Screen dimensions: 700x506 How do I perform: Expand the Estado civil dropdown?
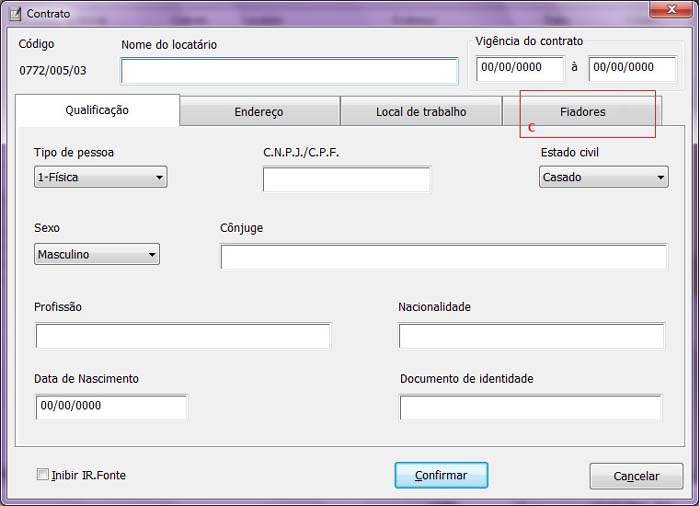(603, 177)
